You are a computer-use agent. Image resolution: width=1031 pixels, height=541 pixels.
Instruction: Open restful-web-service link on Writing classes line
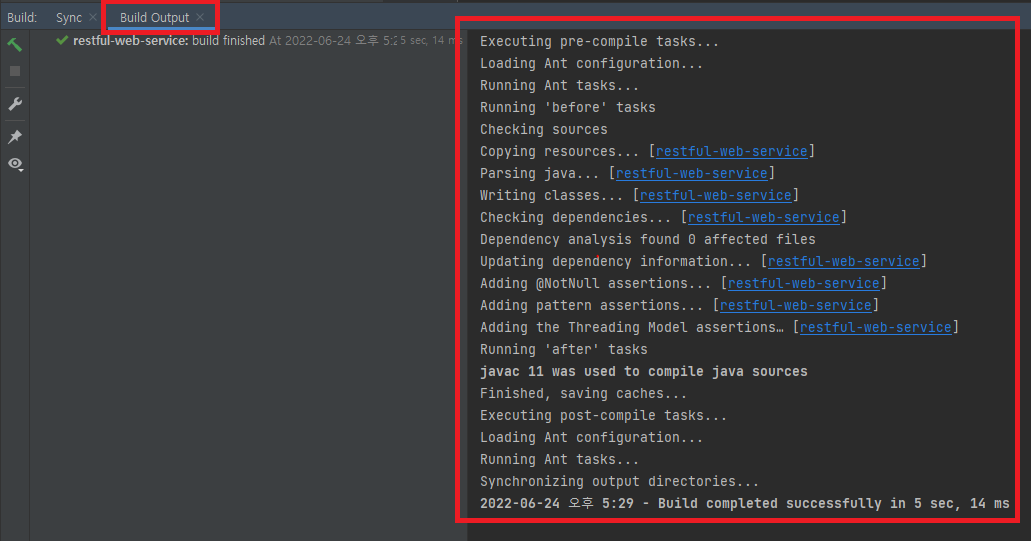(715, 195)
